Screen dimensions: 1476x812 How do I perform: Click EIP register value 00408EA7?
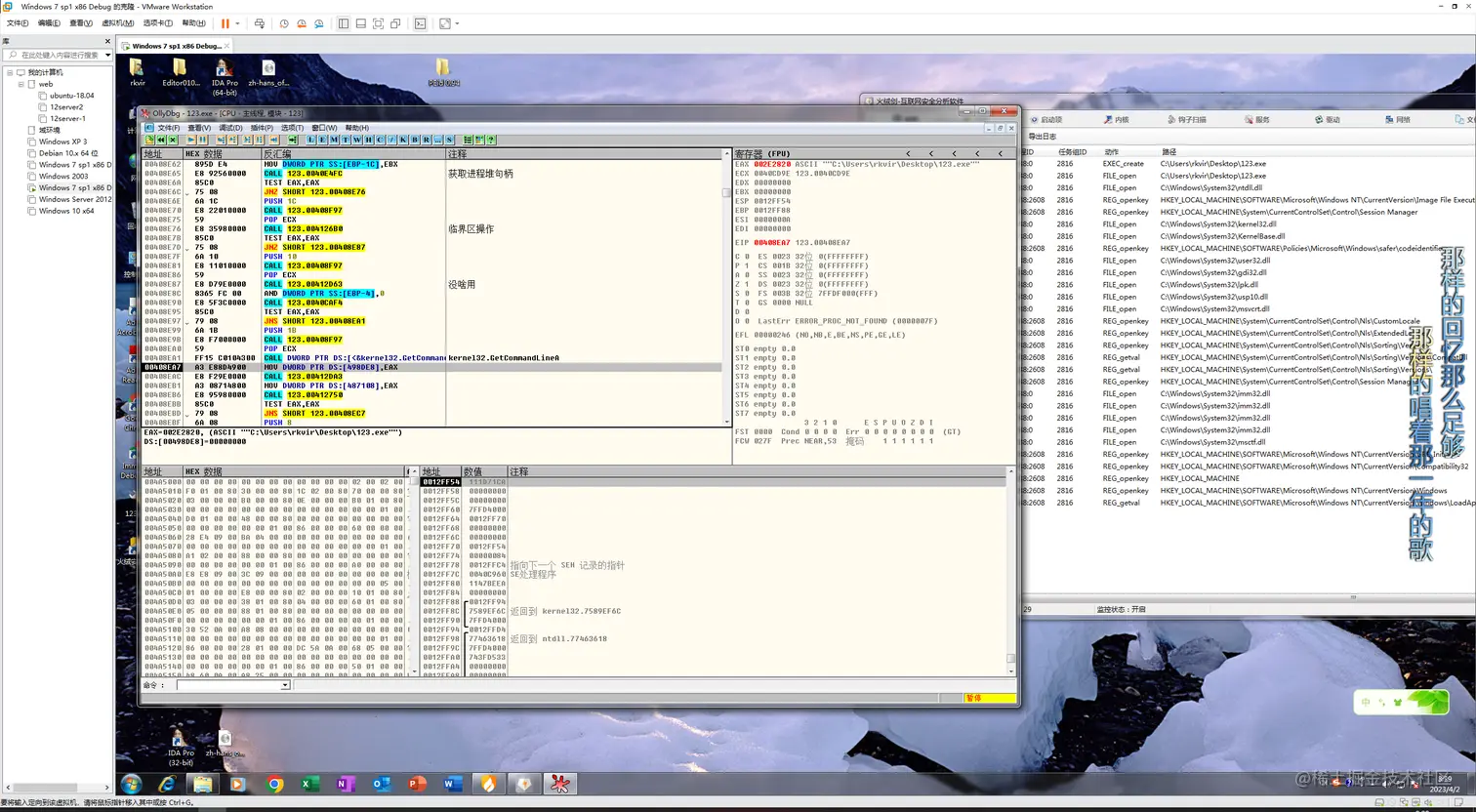(772, 242)
